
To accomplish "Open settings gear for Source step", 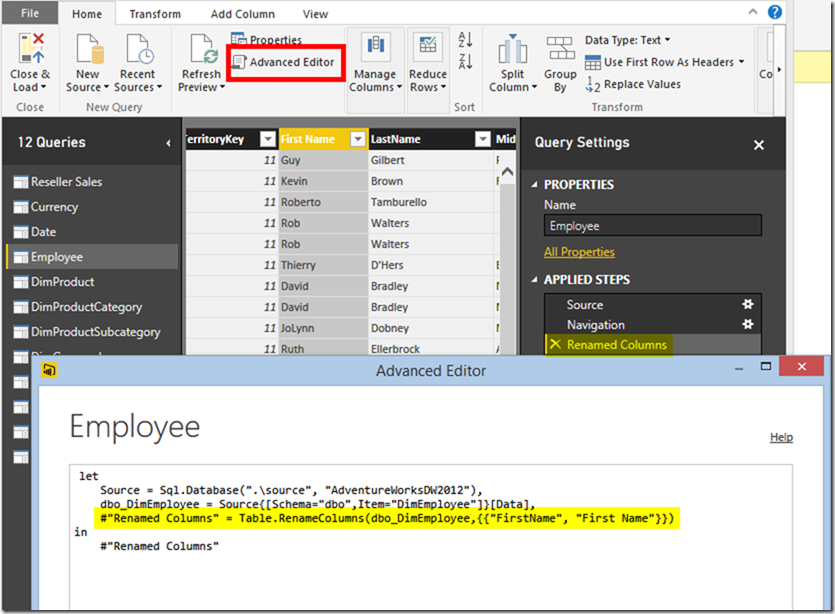I will [x=748, y=304].
